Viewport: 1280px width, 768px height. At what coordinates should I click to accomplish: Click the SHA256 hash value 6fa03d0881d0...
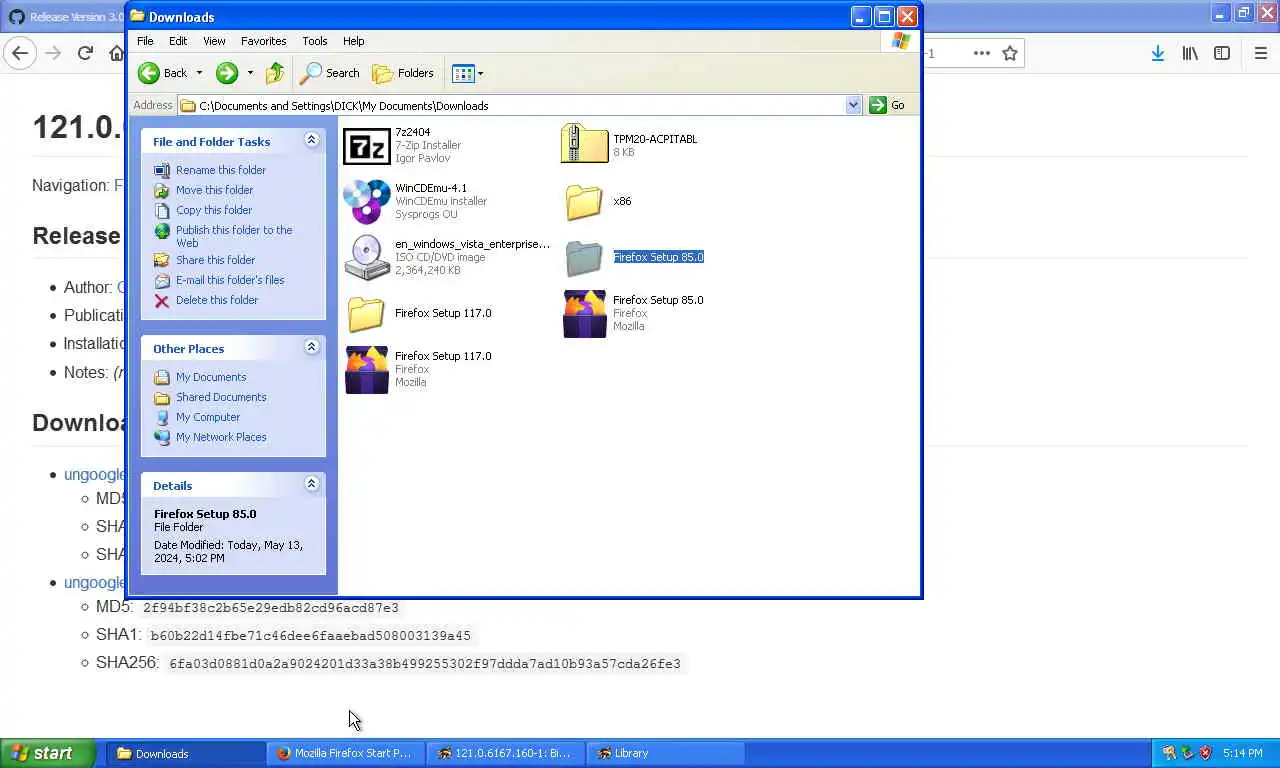(425, 664)
